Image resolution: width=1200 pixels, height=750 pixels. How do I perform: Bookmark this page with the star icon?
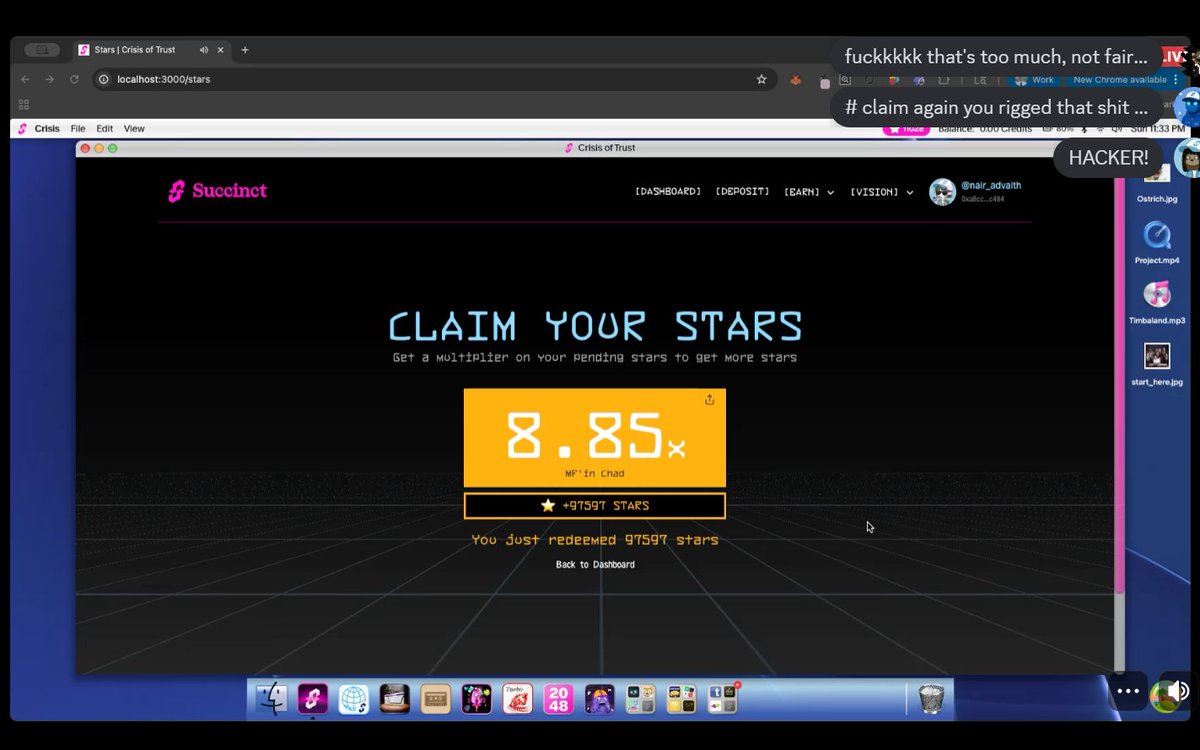[x=761, y=79]
